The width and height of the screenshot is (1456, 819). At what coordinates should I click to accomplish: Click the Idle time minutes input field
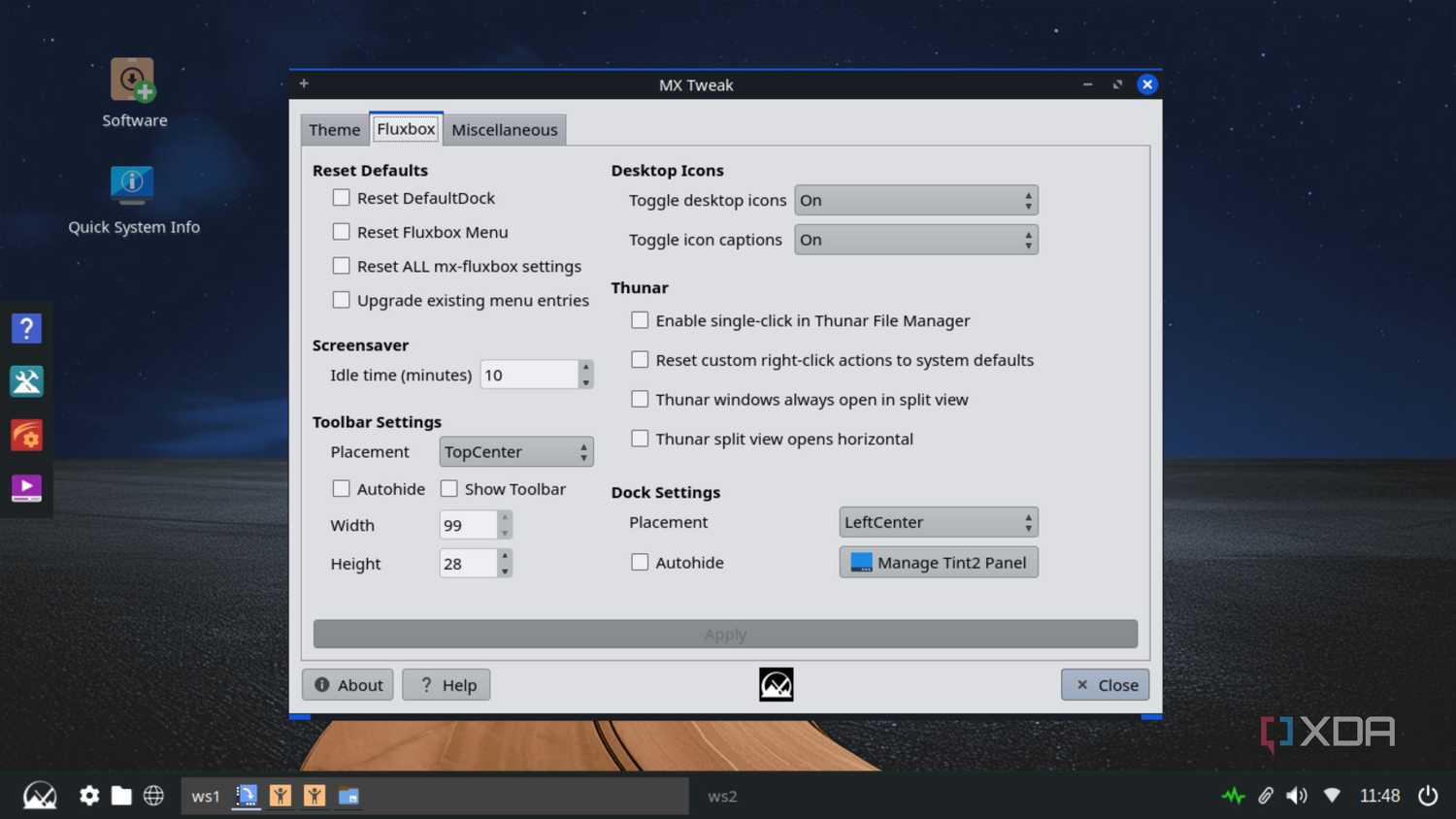tap(529, 375)
